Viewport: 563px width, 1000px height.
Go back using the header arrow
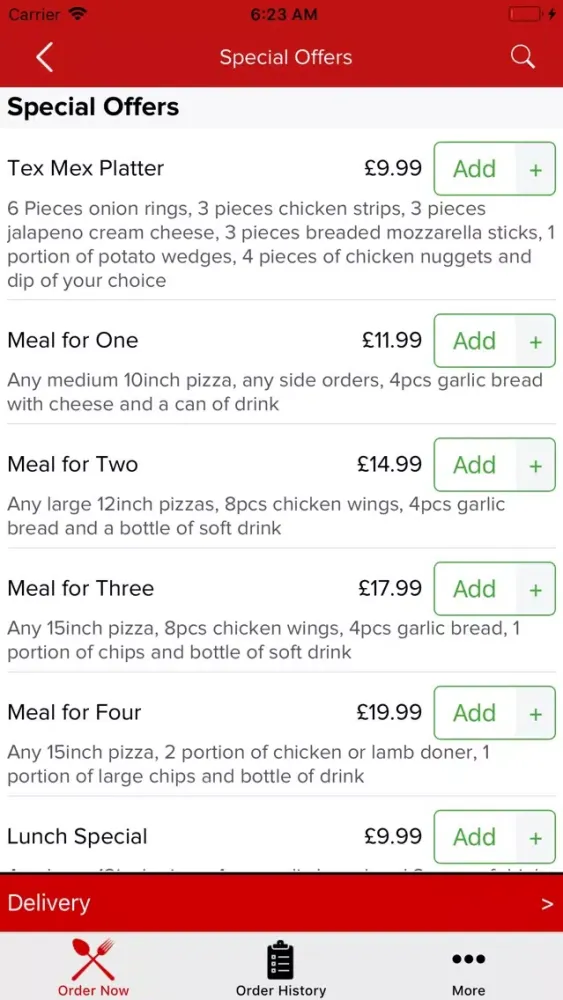[x=44, y=57]
